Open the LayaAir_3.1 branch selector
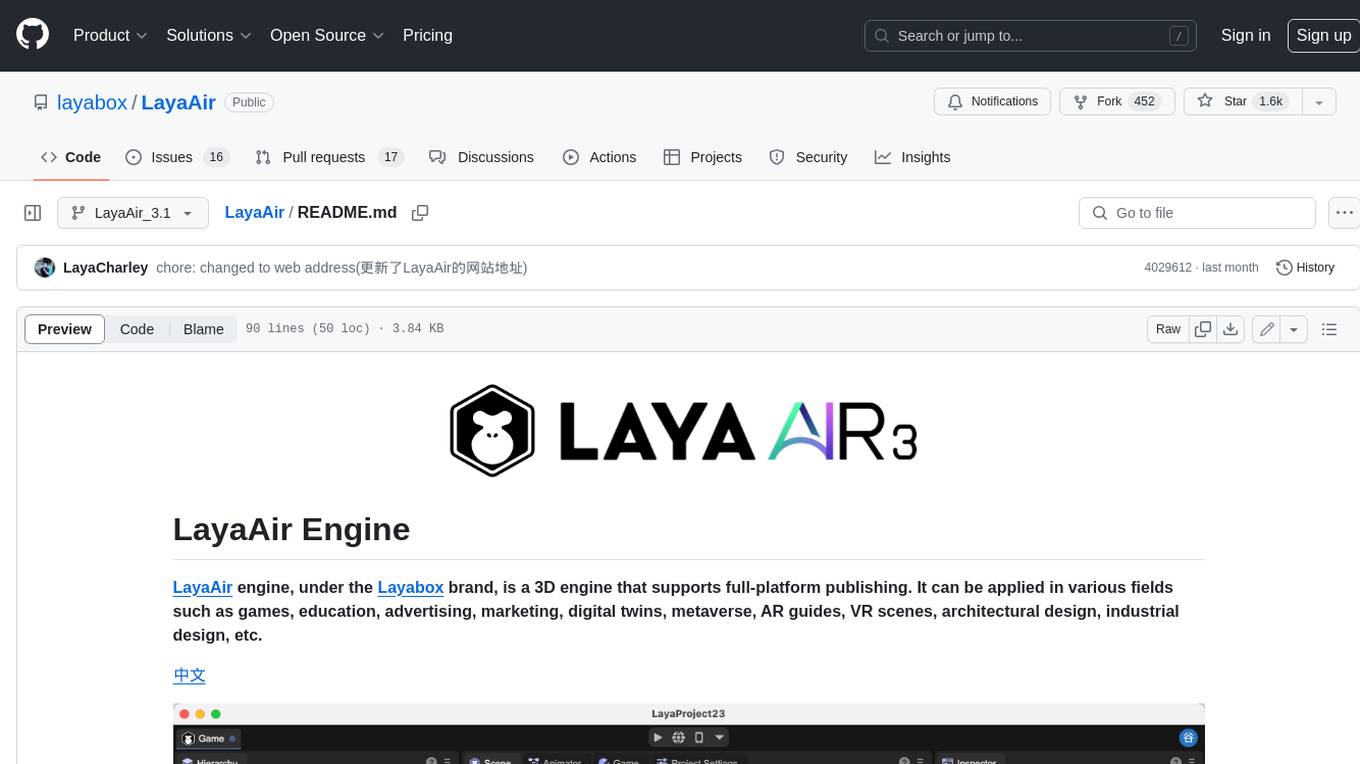The image size is (1360, 764). point(133,213)
